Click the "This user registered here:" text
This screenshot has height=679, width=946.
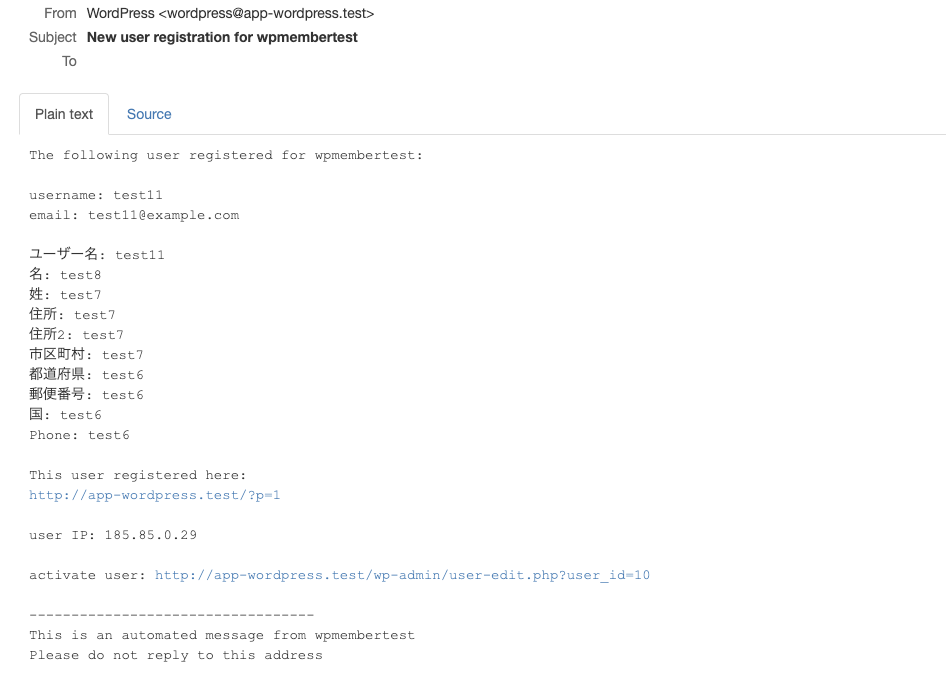tap(138, 475)
